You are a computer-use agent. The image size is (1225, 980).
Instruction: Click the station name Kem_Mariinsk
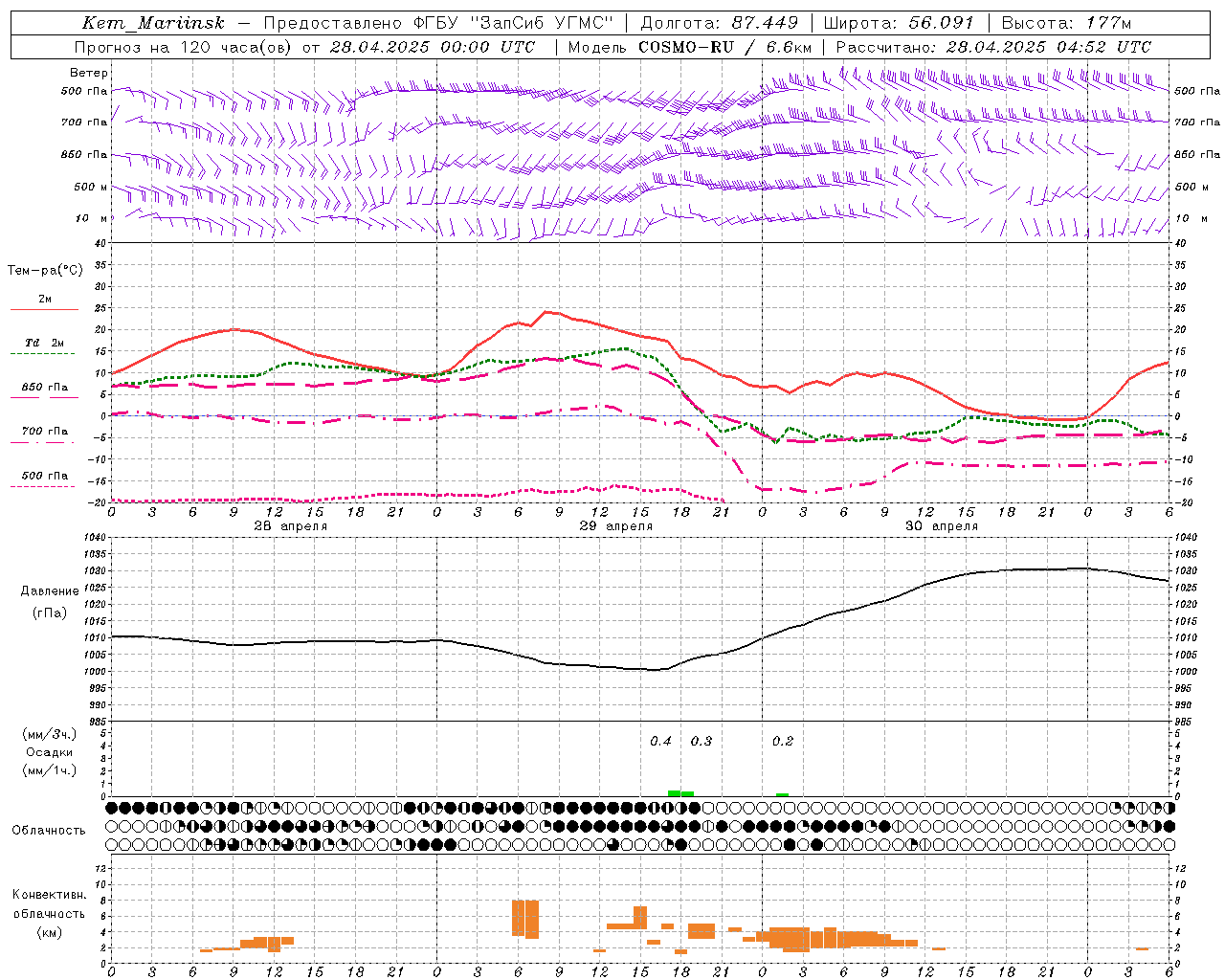coord(153,23)
